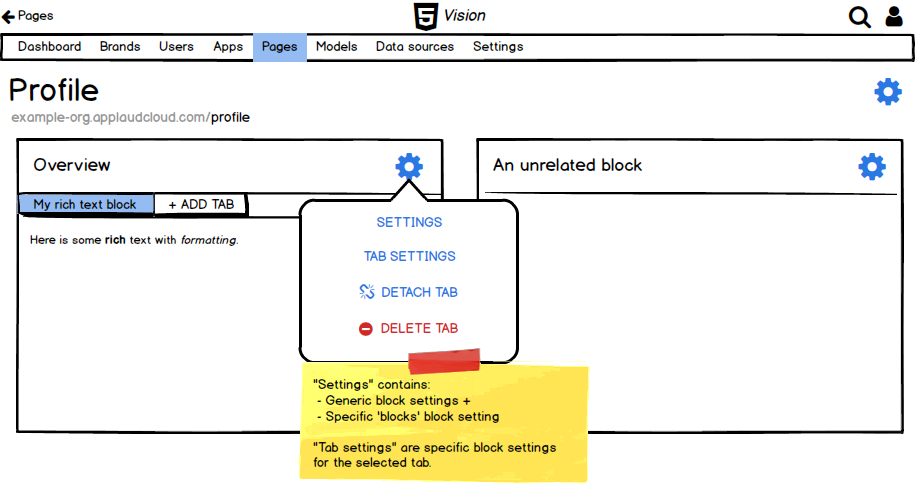The height and width of the screenshot is (483, 915).
Task: Open Data sources in the navbar
Action: click(414, 47)
